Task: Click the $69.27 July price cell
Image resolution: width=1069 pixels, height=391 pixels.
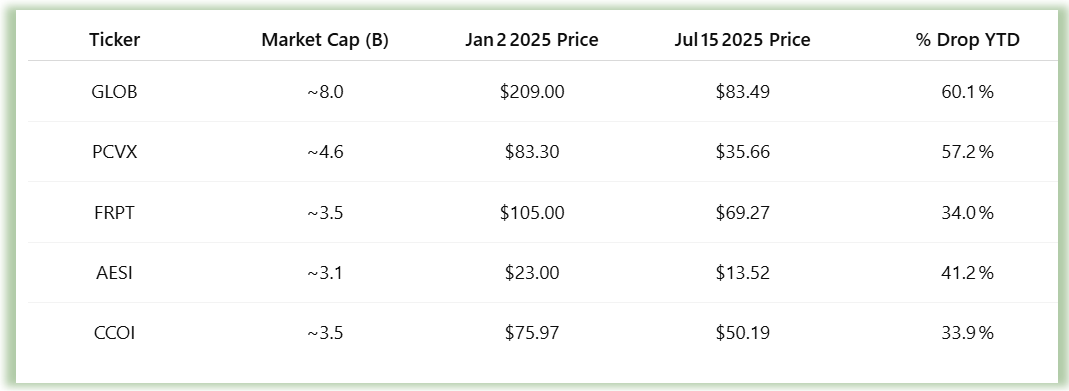Action: [x=742, y=213]
